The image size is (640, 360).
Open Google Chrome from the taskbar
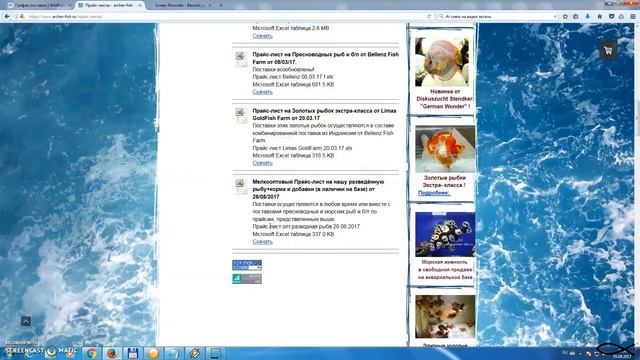tap(91, 353)
